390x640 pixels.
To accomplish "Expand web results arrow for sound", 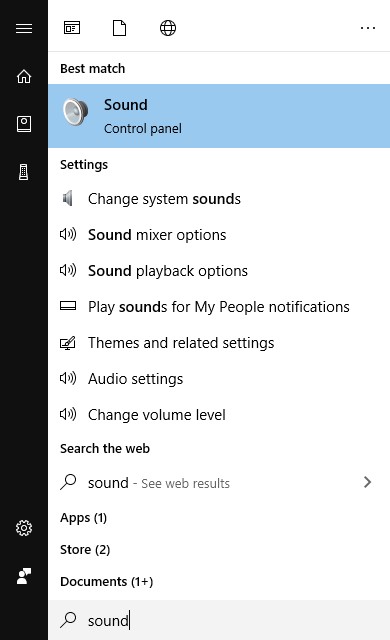I will coord(368,482).
